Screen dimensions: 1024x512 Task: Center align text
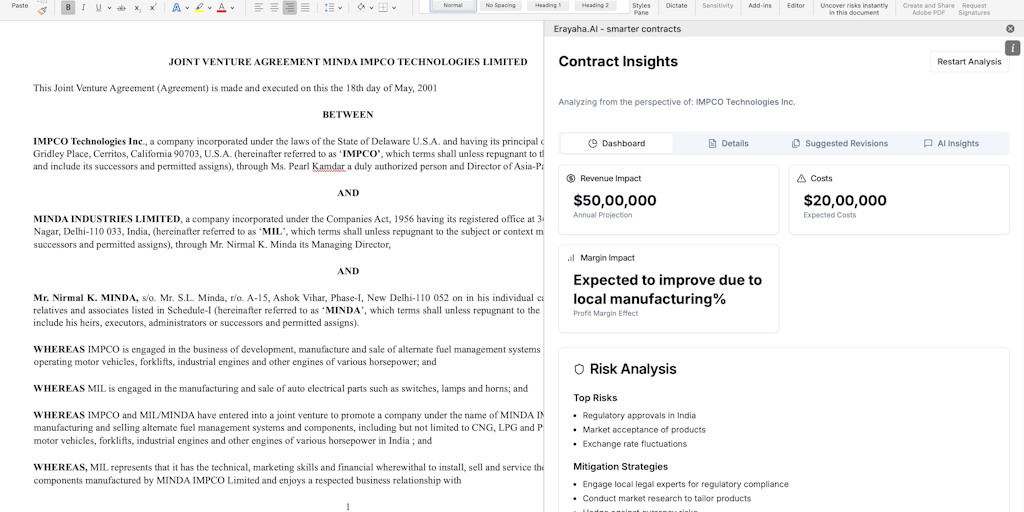tap(274, 8)
